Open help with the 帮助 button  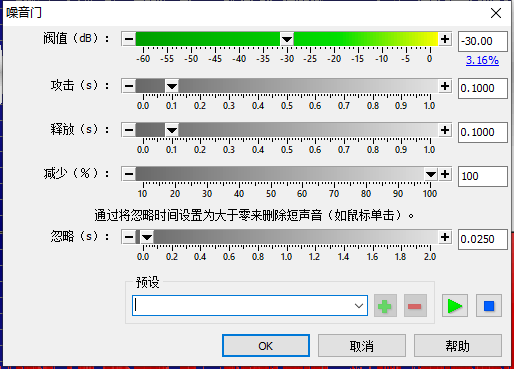[x=458, y=346]
